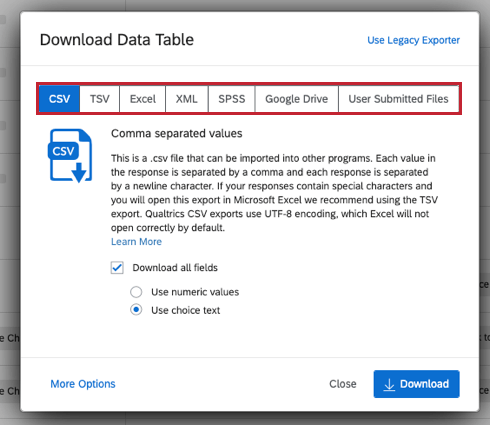Uncheck the Download all fields checkbox

(117, 268)
